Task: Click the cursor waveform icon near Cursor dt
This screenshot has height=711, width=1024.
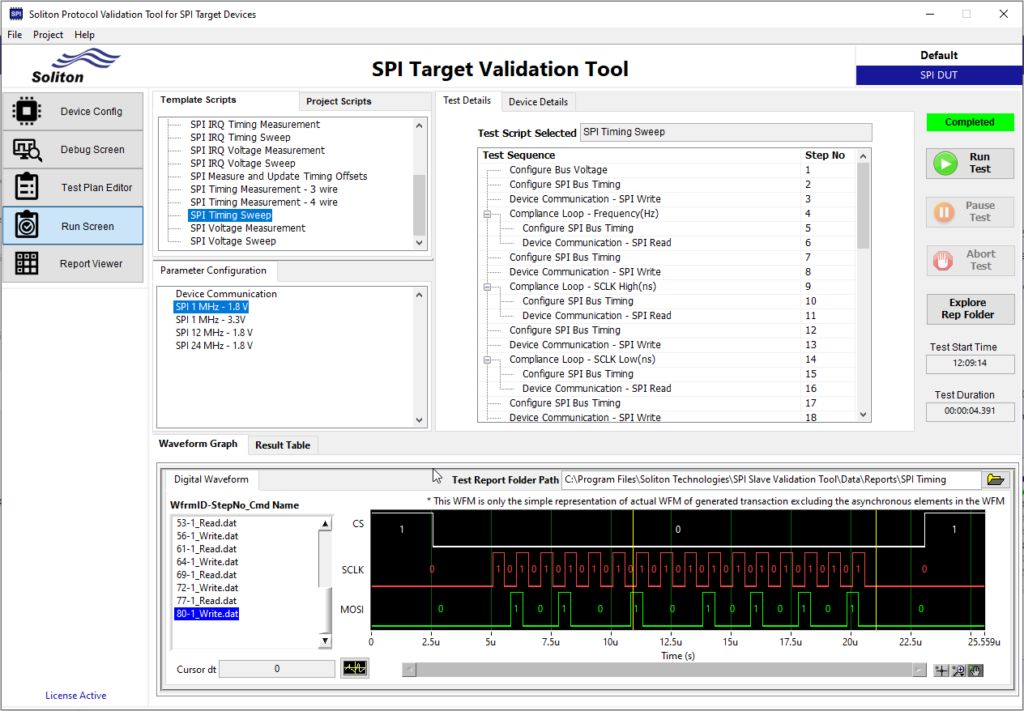Action: (355, 668)
